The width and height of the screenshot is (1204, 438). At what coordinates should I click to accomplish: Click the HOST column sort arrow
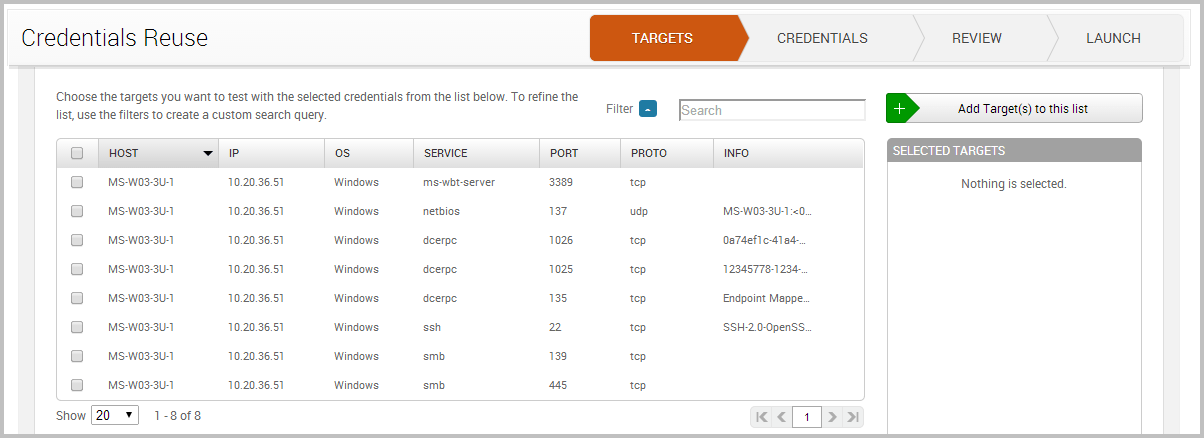[208, 154]
